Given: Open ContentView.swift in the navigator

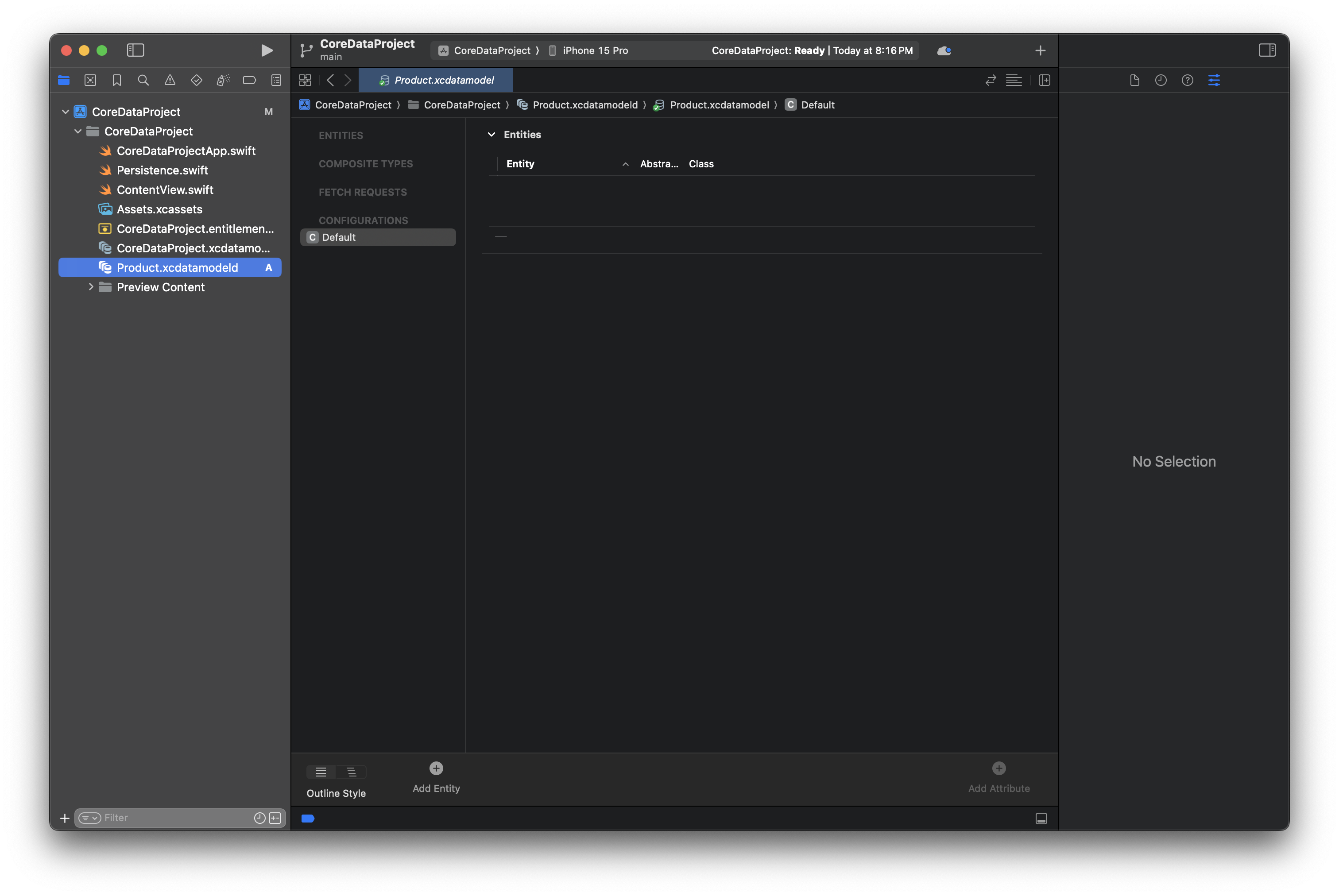Looking at the screenshot, I should point(165,190).
